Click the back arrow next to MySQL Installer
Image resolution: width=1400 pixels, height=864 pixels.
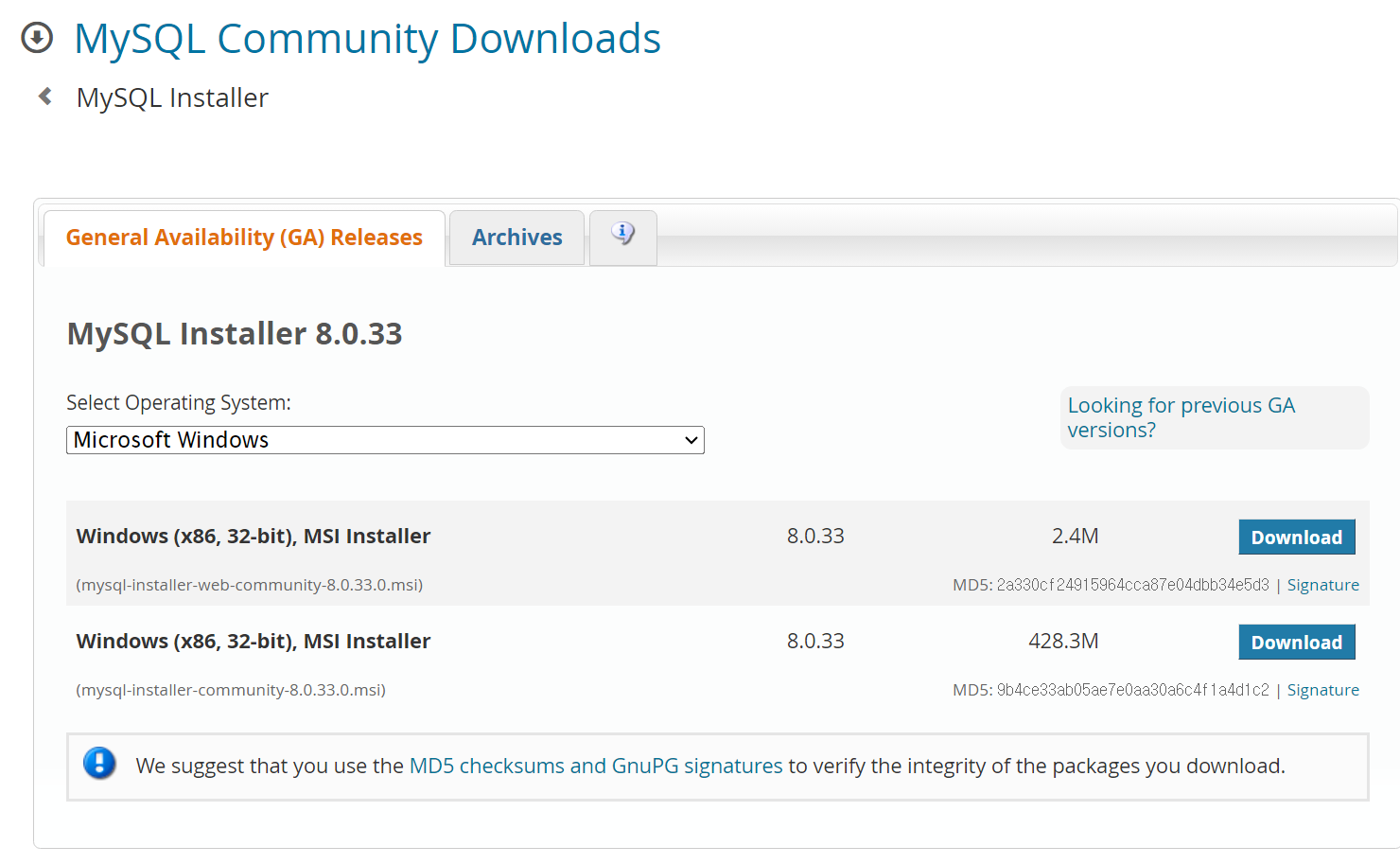(44, 97)
